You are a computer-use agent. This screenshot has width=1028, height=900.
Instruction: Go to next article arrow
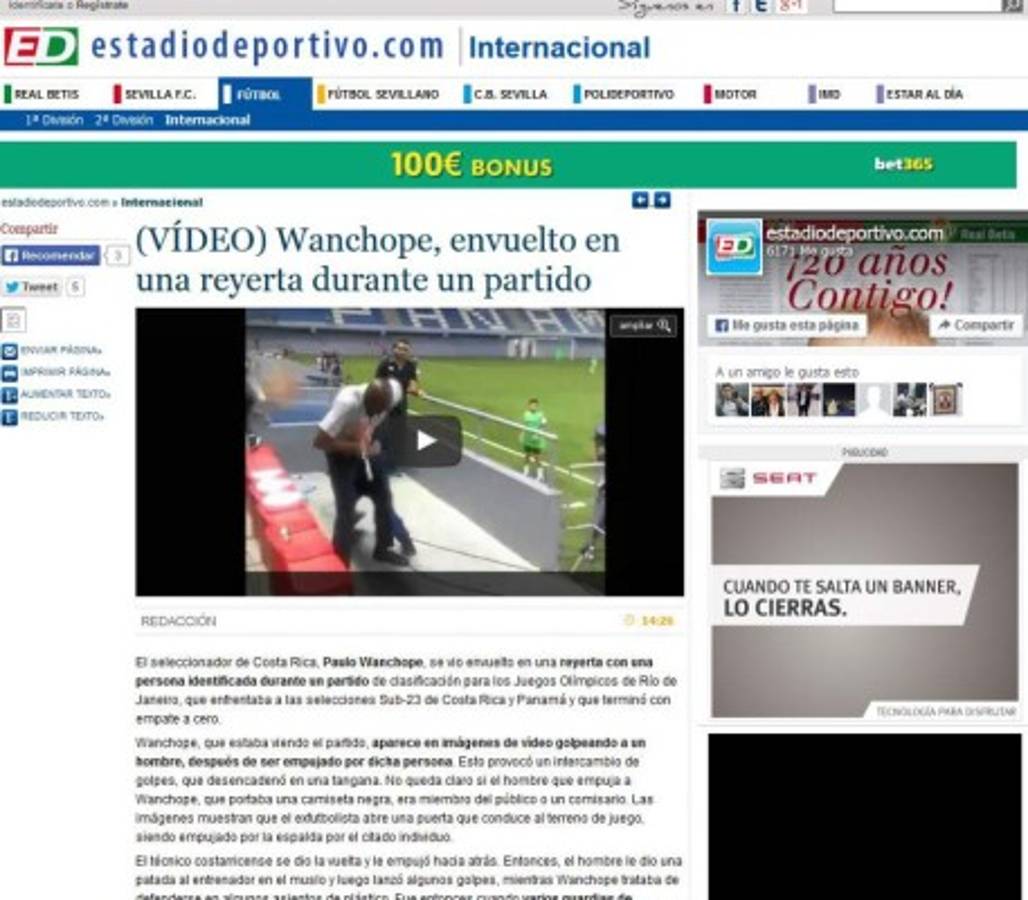pos(662,201)
